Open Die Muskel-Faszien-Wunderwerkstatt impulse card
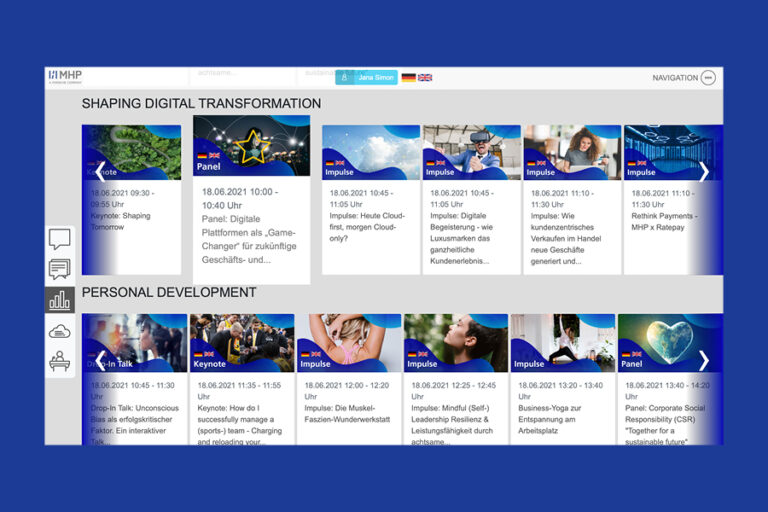Screen dimensions: 768x512 click(x=349, y=380)
